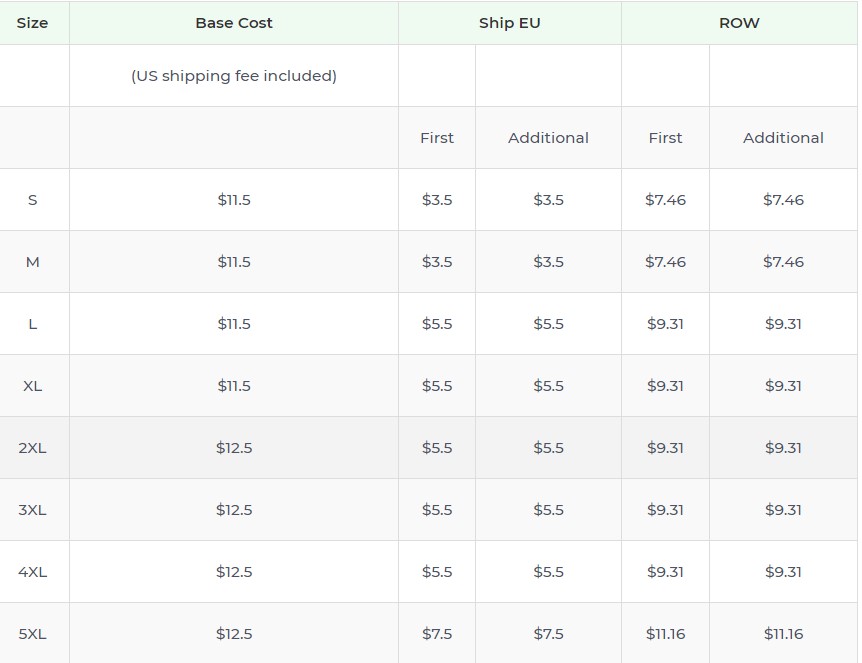Image resolution: width=862 pixels, height=663 pixels.
Task: Click the First subheader under ROW
Action: (665, 138)
